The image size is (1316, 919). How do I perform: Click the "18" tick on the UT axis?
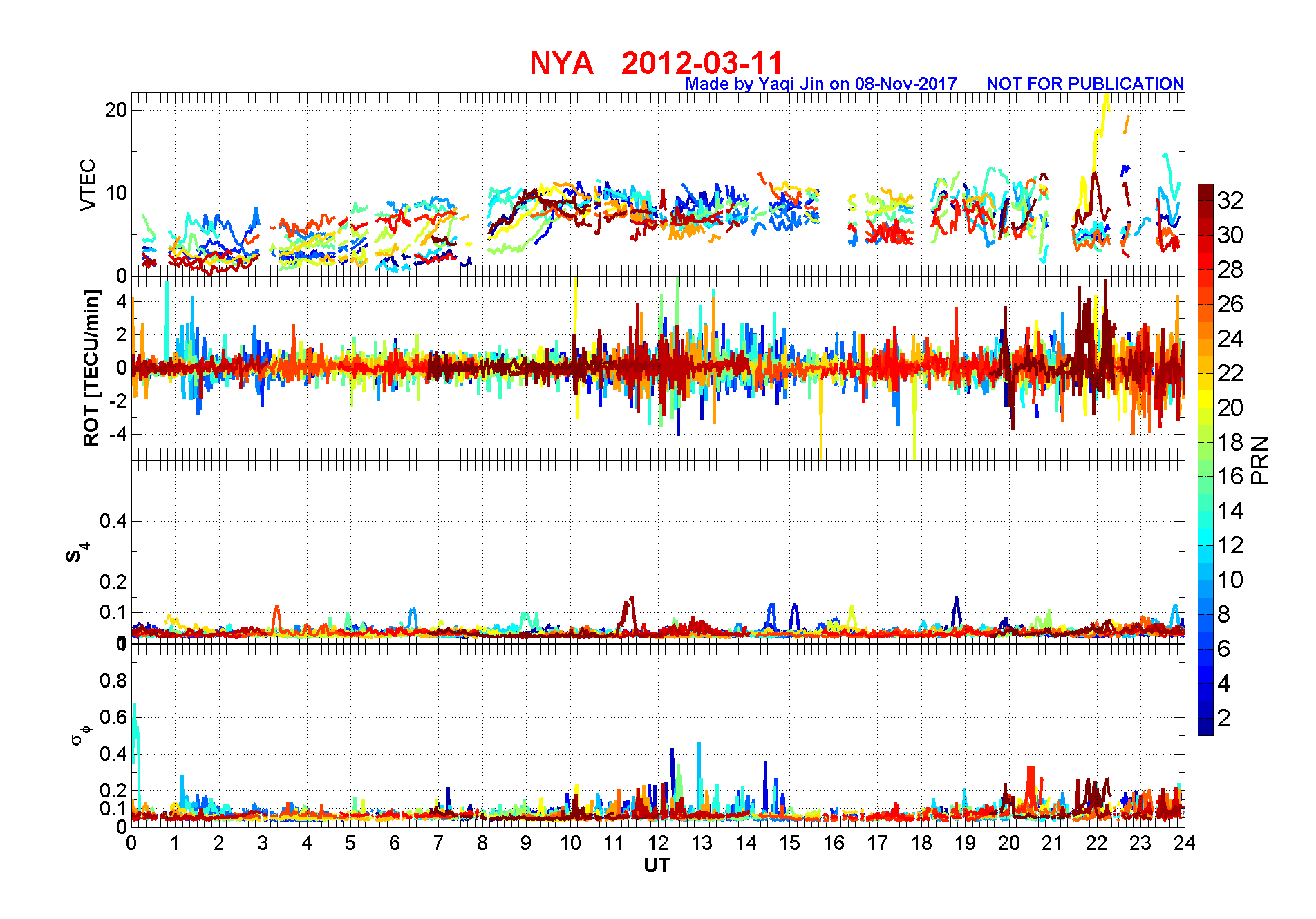(x=921, y=842)
